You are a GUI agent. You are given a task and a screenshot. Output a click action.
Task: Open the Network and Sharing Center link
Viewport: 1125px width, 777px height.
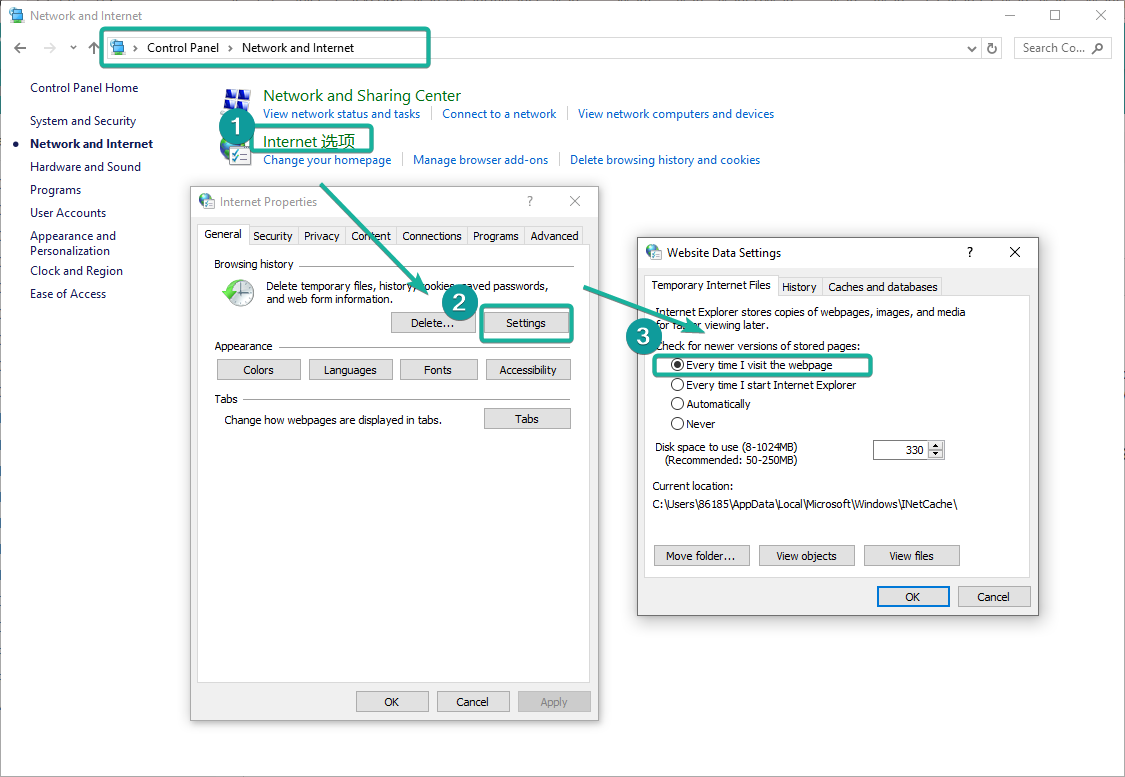362,95
